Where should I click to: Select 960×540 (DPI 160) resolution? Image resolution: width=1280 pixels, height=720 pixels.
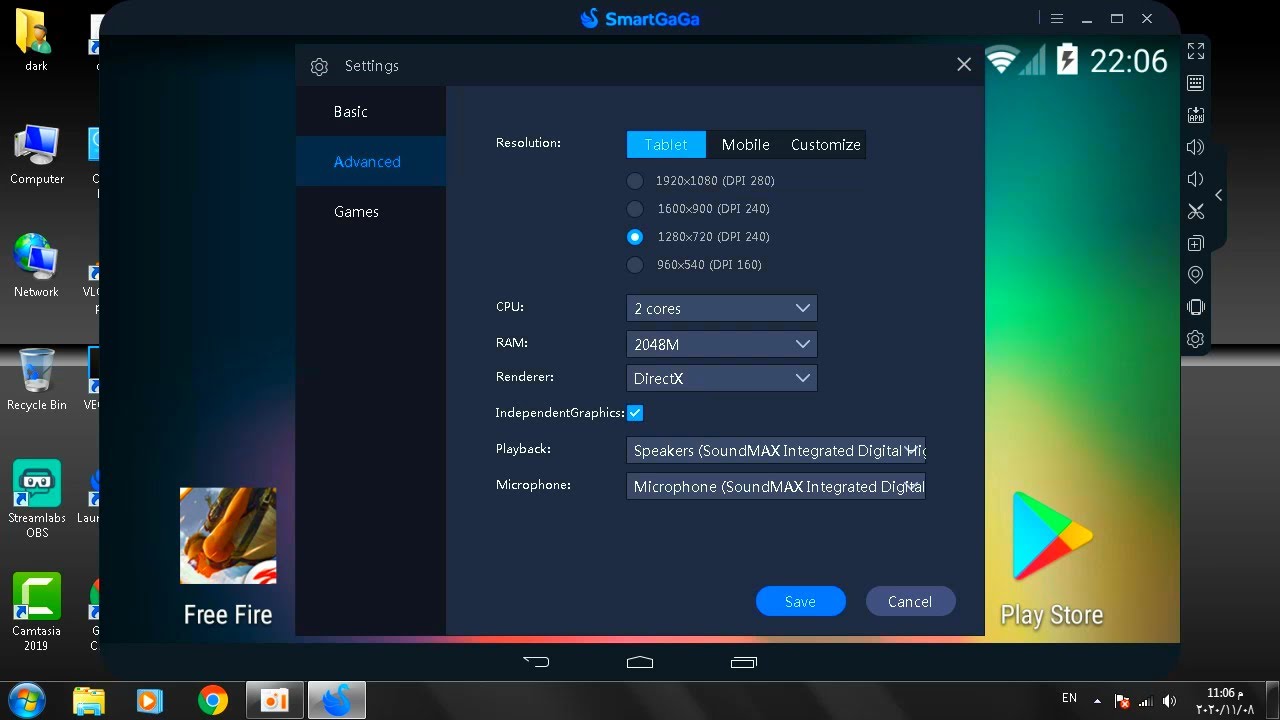coord(695,265)
